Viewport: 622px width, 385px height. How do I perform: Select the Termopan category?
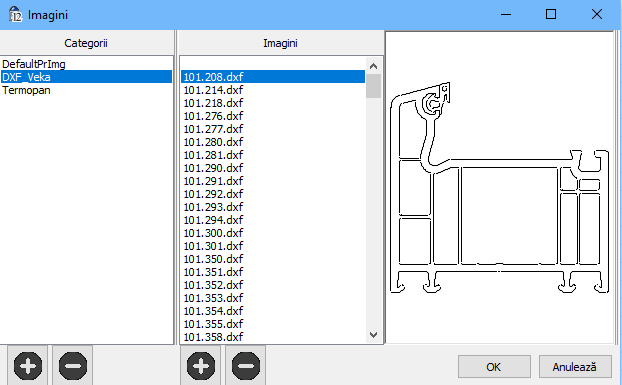tap(86, 90)
